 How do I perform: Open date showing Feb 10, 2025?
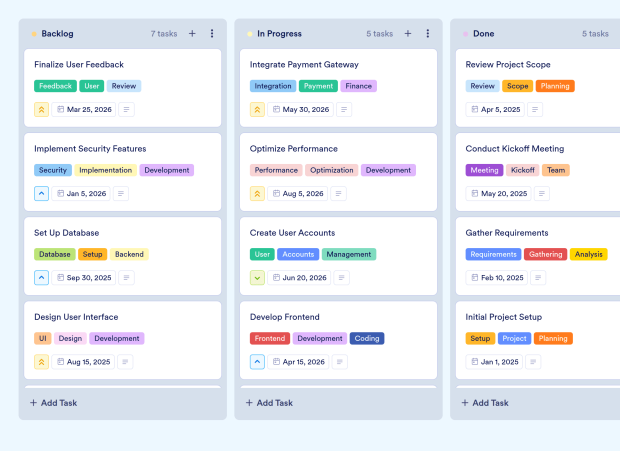[497, 278]
